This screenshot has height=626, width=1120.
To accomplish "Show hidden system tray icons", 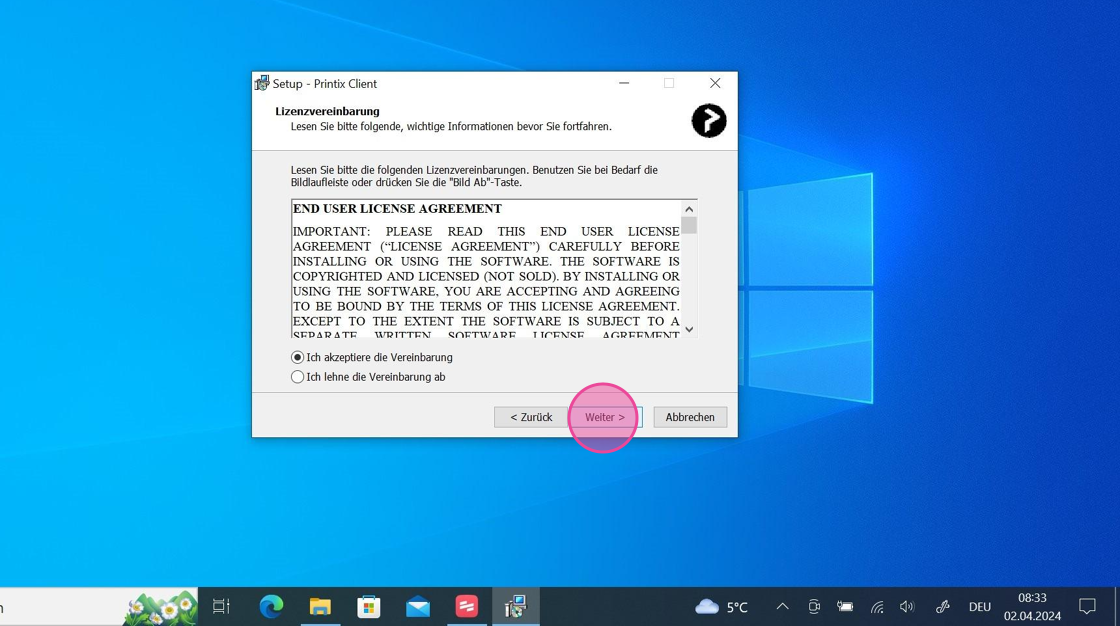I will (782, 607).
